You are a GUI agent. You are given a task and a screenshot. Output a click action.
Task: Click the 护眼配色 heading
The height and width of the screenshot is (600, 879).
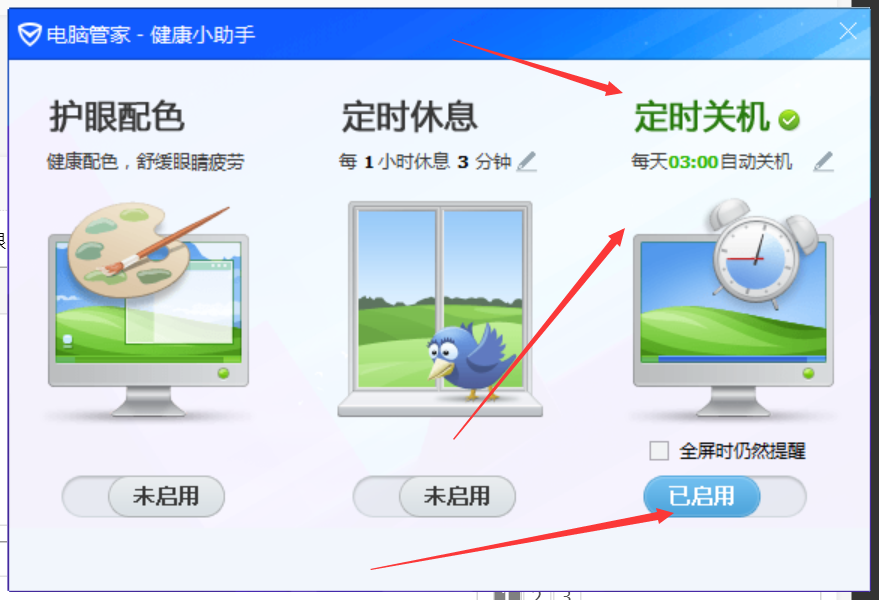[x=117, y=117]
